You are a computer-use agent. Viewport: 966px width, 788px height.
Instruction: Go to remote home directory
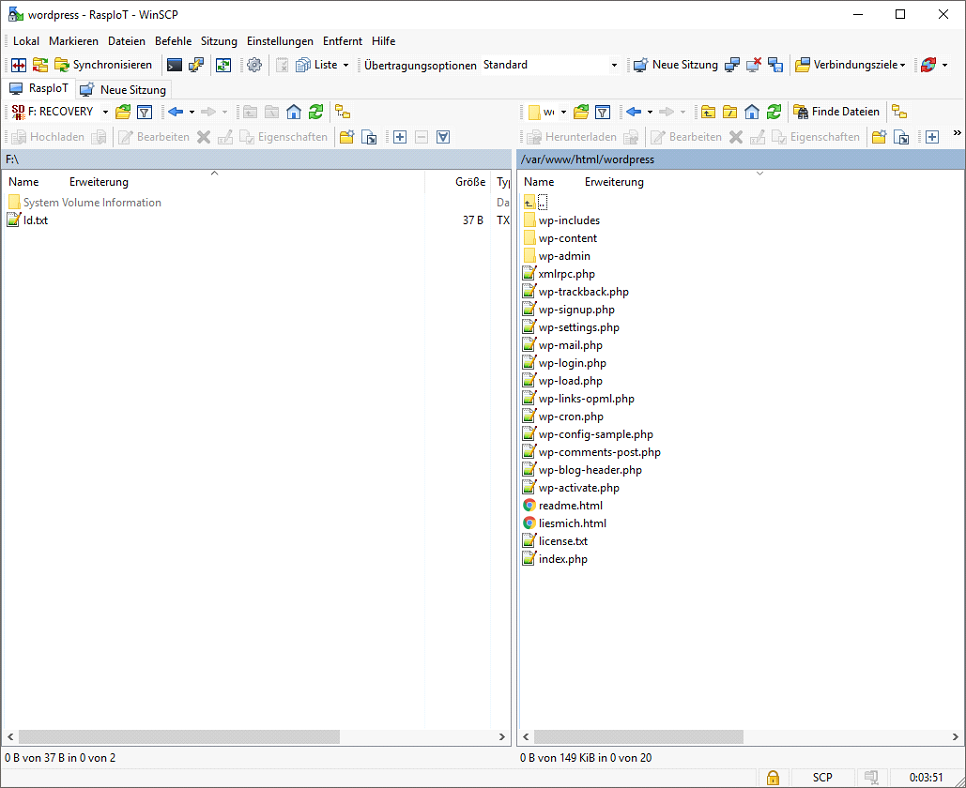tap(752, 112)
